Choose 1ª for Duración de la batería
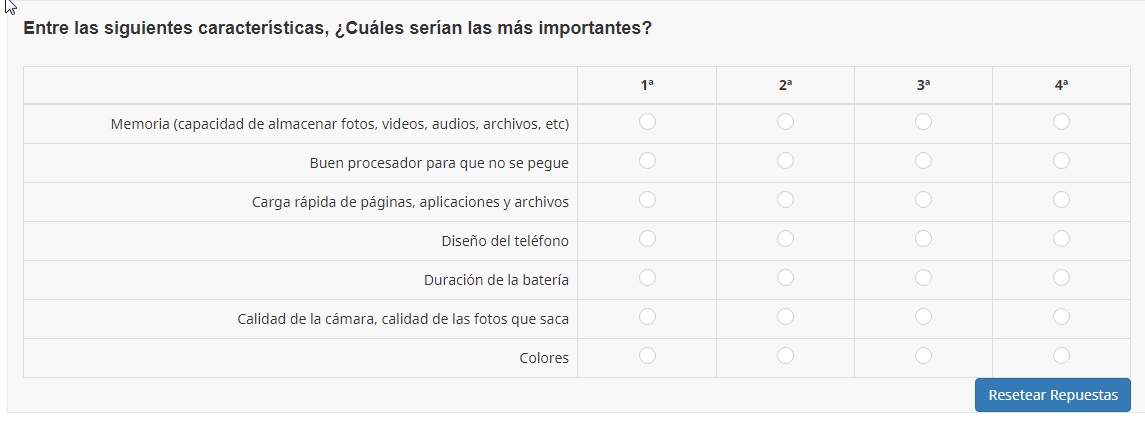This screenshot has width=1145, height=422. [647, 278]
